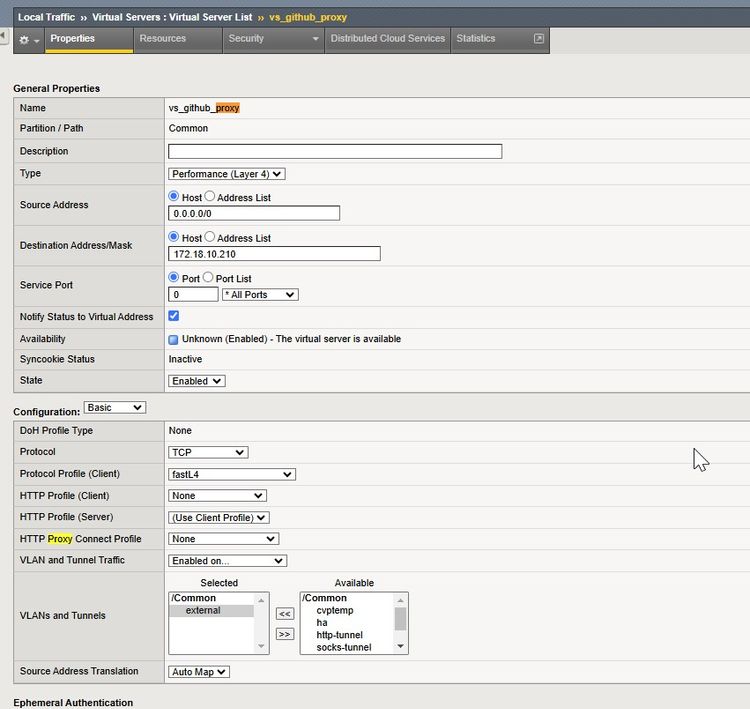The width and height of the screenshot is (750, 709).
Task: Open the Source Address Translation dropdown
Action: [199, 672]
